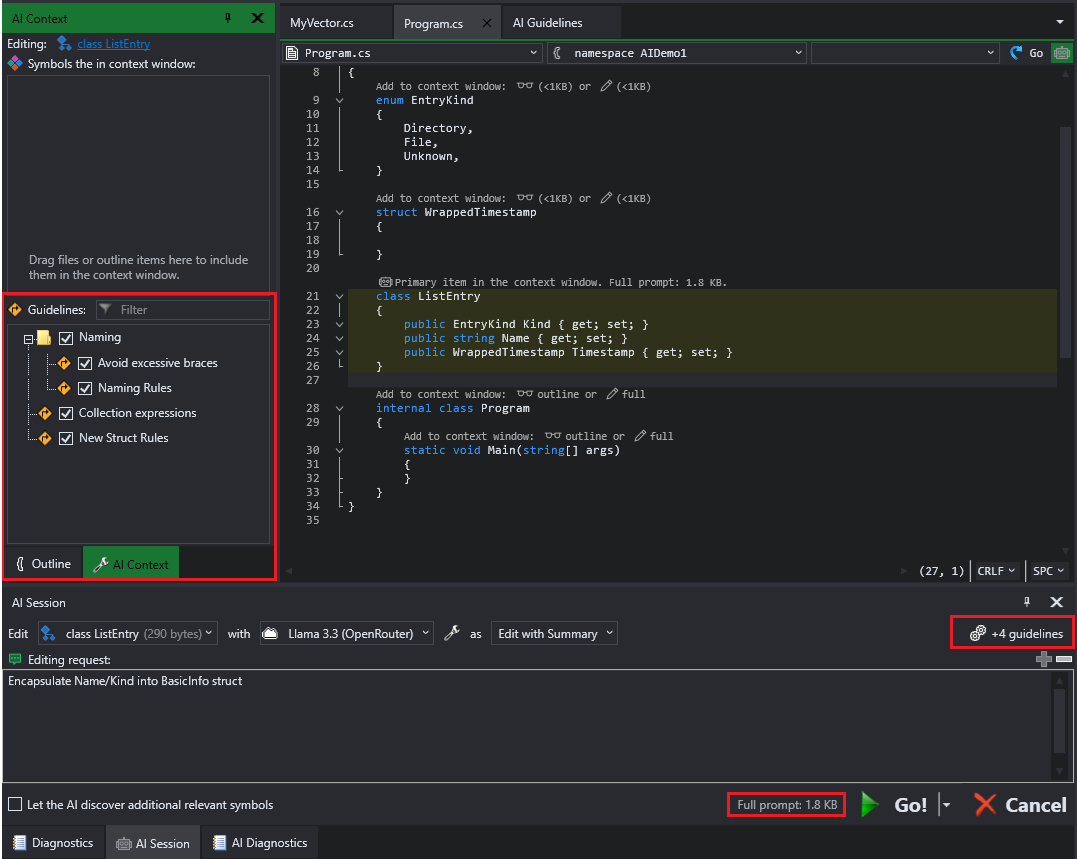This screenshot has width=1077, height=859.
Task: Enable Let the AI discover additional symbols
Action: 14,804
